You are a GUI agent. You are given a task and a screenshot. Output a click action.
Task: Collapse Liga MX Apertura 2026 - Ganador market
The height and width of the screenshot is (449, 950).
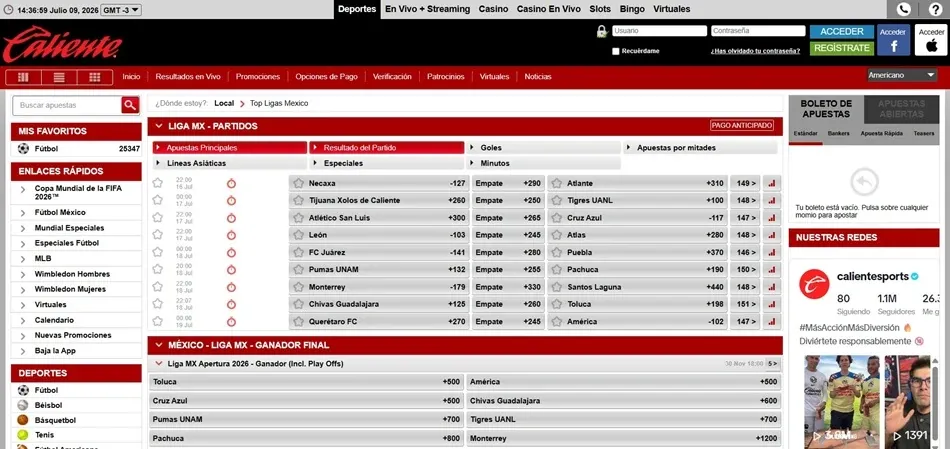coord(159,364)
